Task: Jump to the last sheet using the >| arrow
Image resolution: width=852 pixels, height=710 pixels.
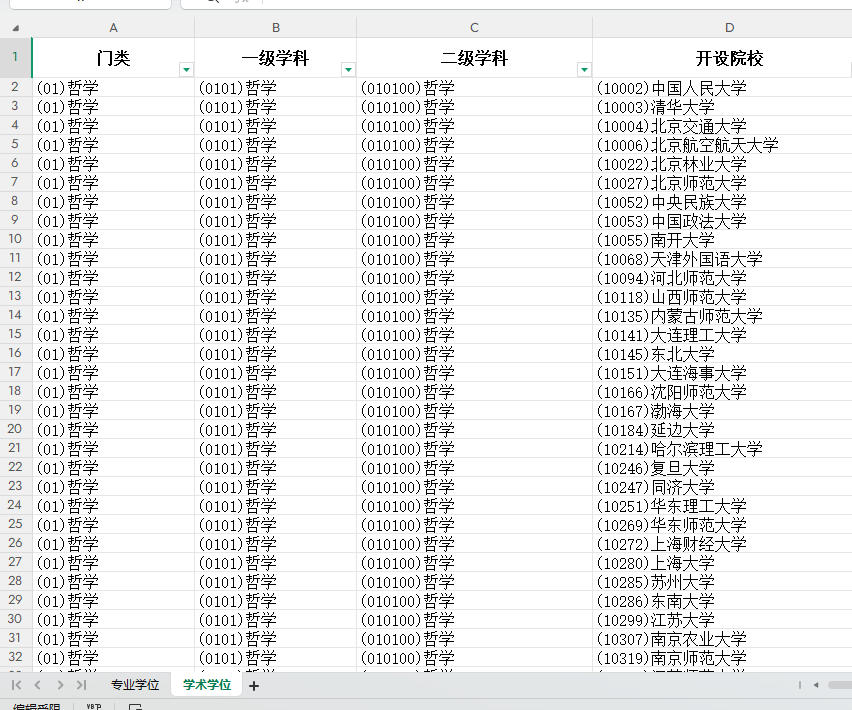Action: pos(81,687)
